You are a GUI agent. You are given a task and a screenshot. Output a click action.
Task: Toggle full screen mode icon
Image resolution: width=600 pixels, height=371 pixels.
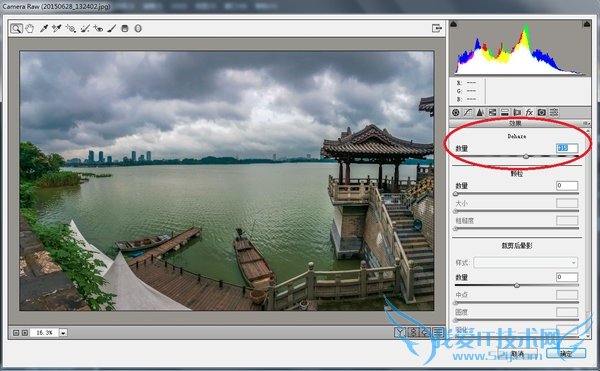(x=437, y=28)
